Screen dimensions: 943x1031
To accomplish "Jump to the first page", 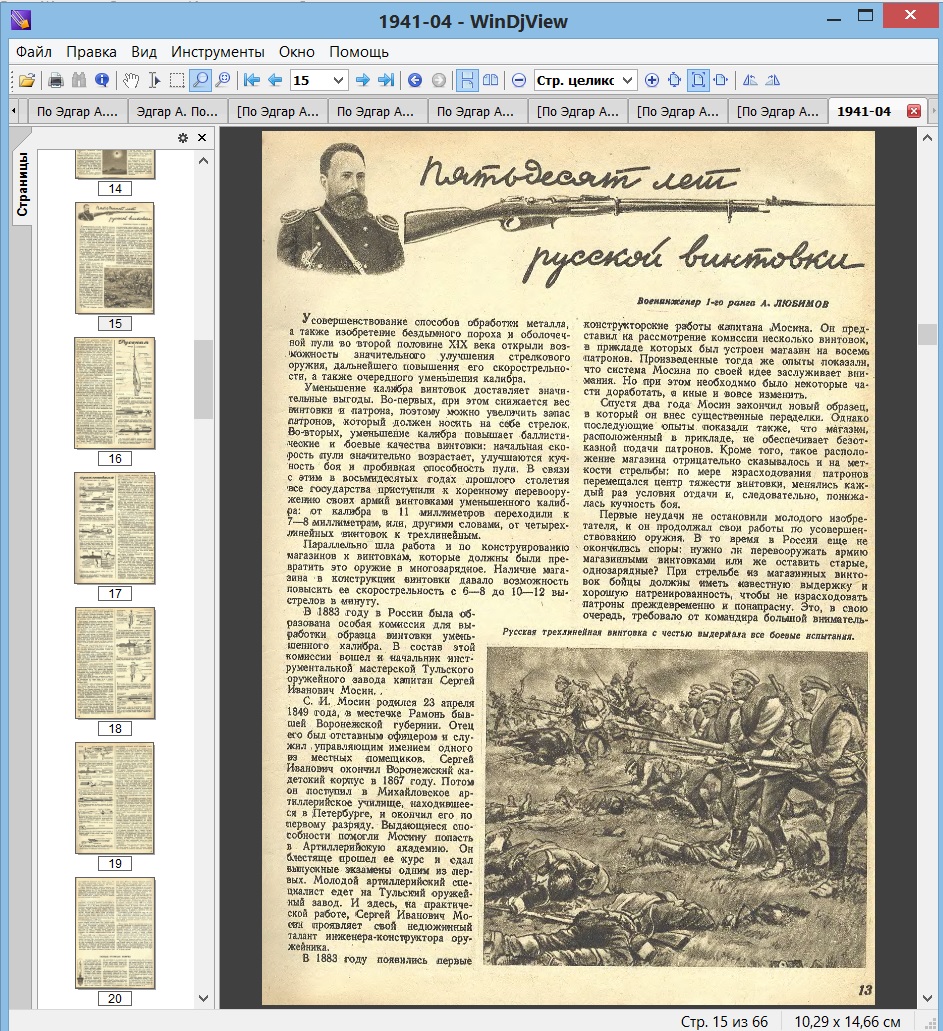I will (x=251, y=80).
